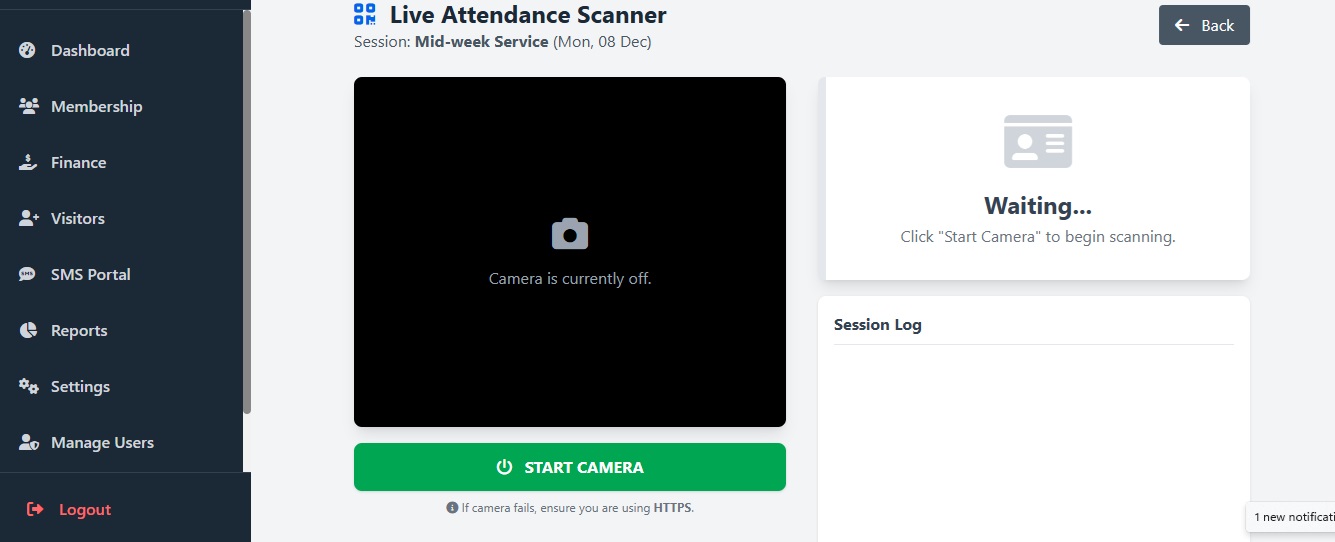Click the camera icon in video preview

[x=570, y=234]
